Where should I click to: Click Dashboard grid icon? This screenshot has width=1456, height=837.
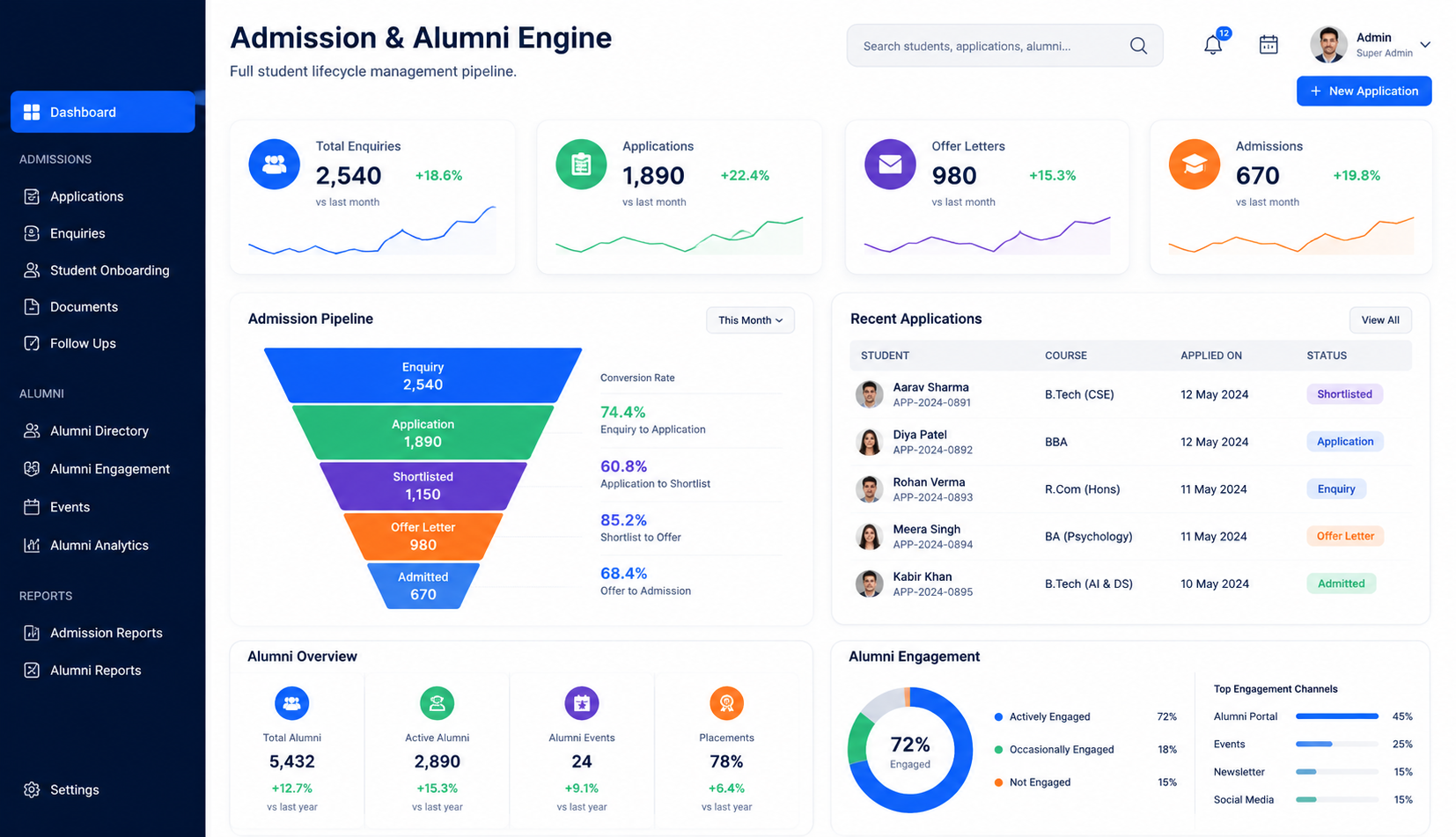32,112
